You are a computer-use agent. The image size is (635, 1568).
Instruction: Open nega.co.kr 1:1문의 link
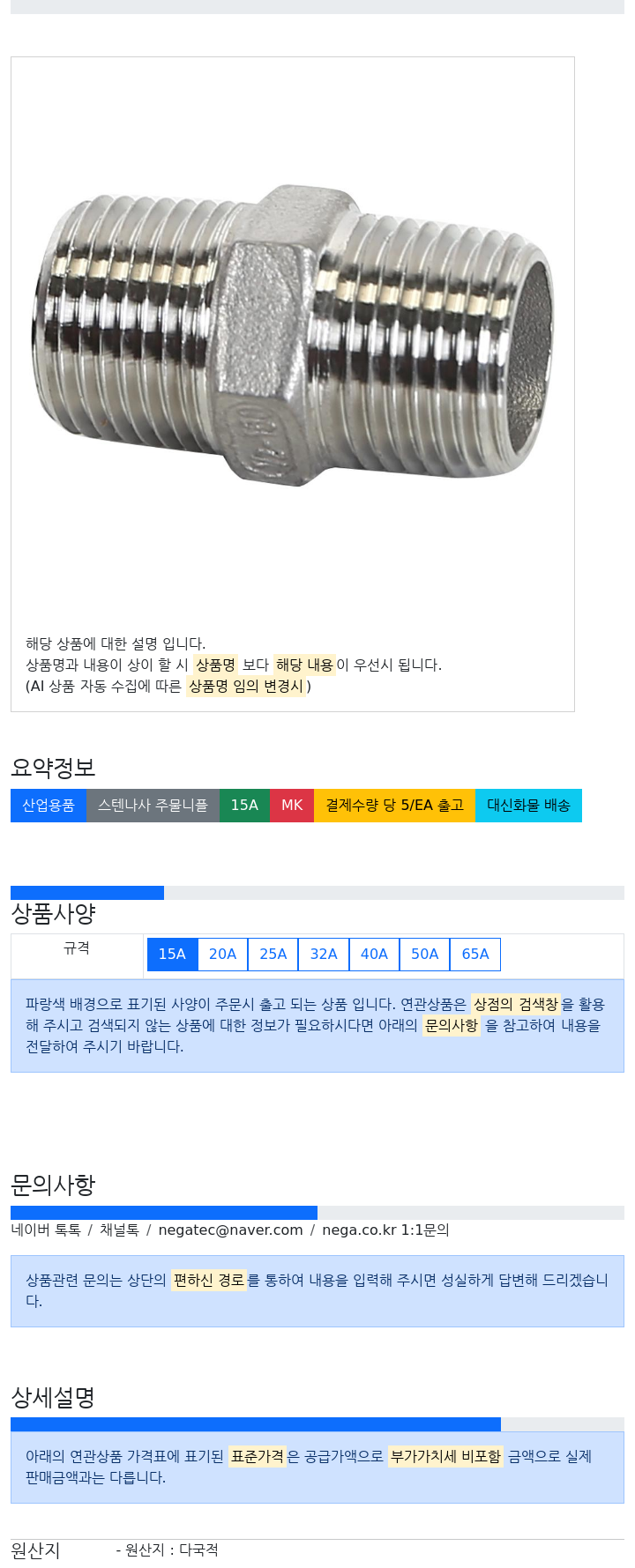coord(385,1230)
